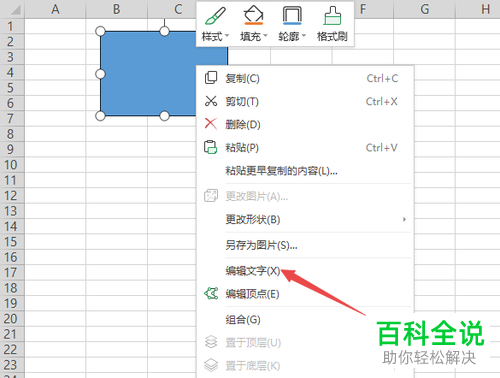The image size is (500, 378).
Task: Select row 23 header
Action: pos(12,365)
